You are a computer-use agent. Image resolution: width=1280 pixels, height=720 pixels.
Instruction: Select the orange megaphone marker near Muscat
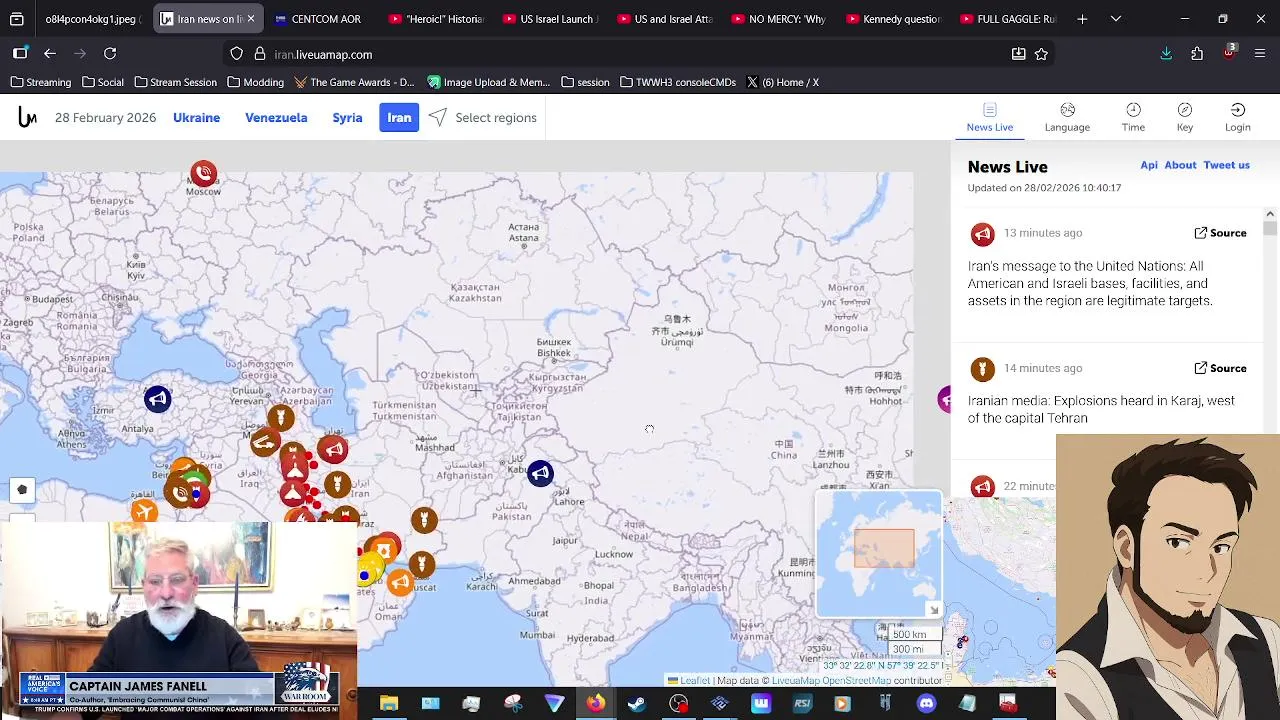tap(399, 582)
